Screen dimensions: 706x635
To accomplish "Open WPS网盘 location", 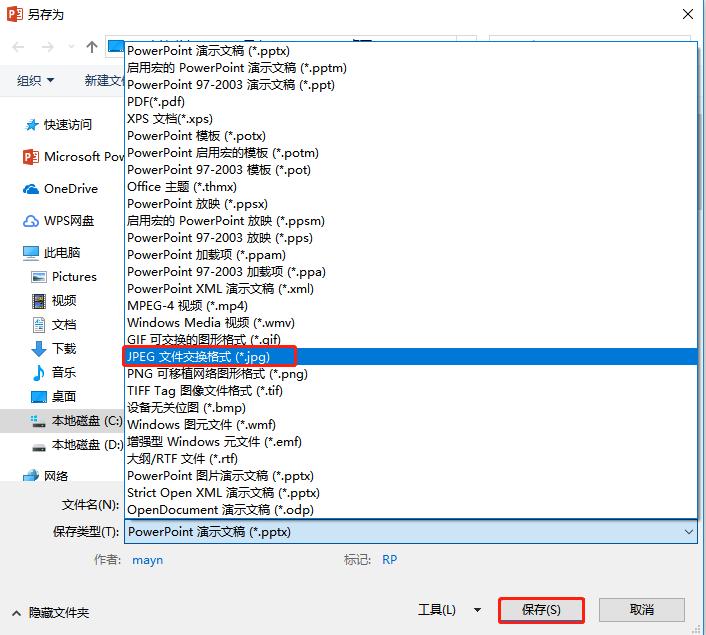I will click(59, 221).
